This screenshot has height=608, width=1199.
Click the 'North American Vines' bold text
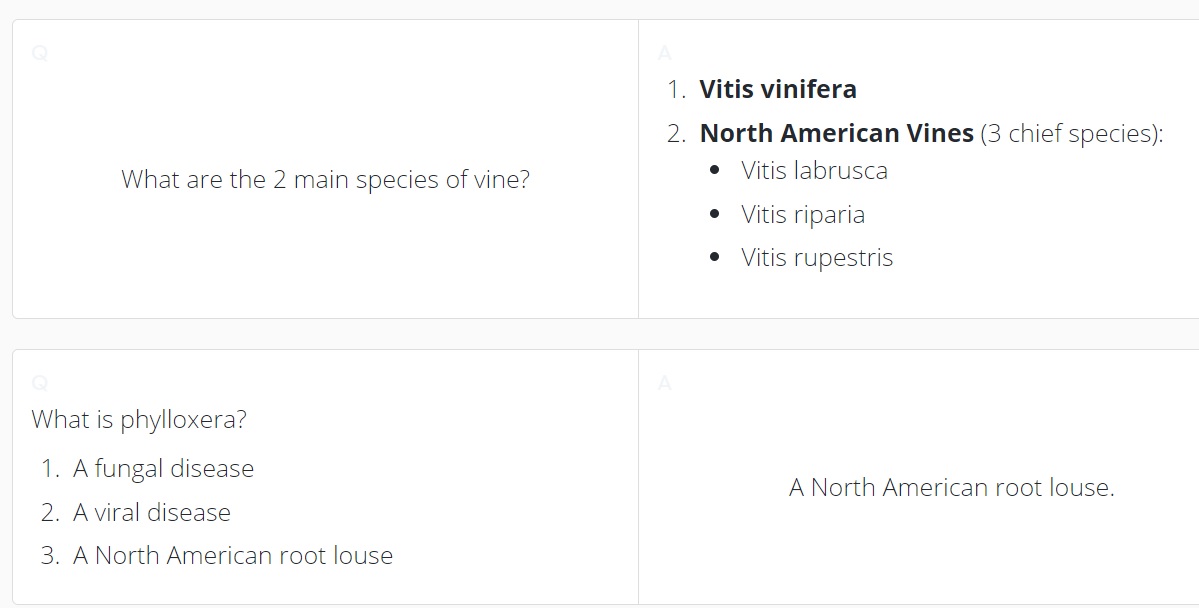click(x=837, y=133)
